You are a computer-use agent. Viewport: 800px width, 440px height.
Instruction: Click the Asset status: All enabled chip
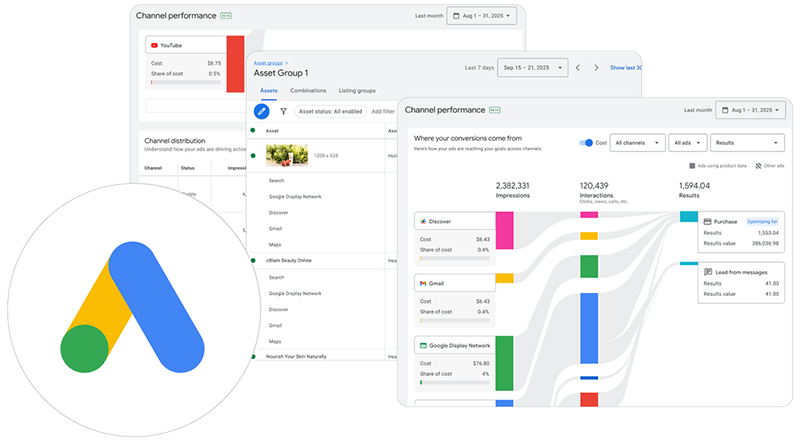click(330, 111)
